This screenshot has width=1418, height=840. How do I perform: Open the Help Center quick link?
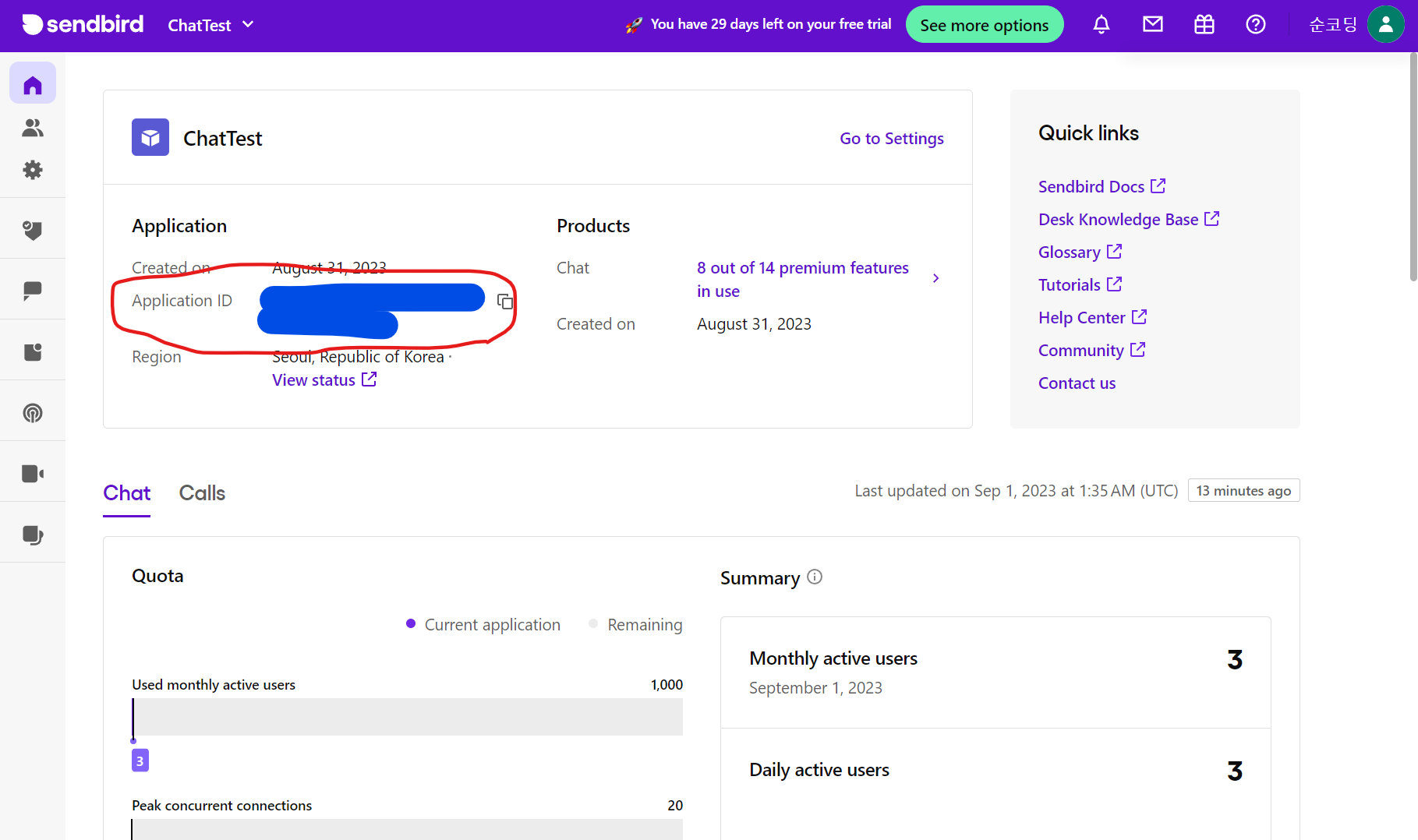(x=1092, y=318)
